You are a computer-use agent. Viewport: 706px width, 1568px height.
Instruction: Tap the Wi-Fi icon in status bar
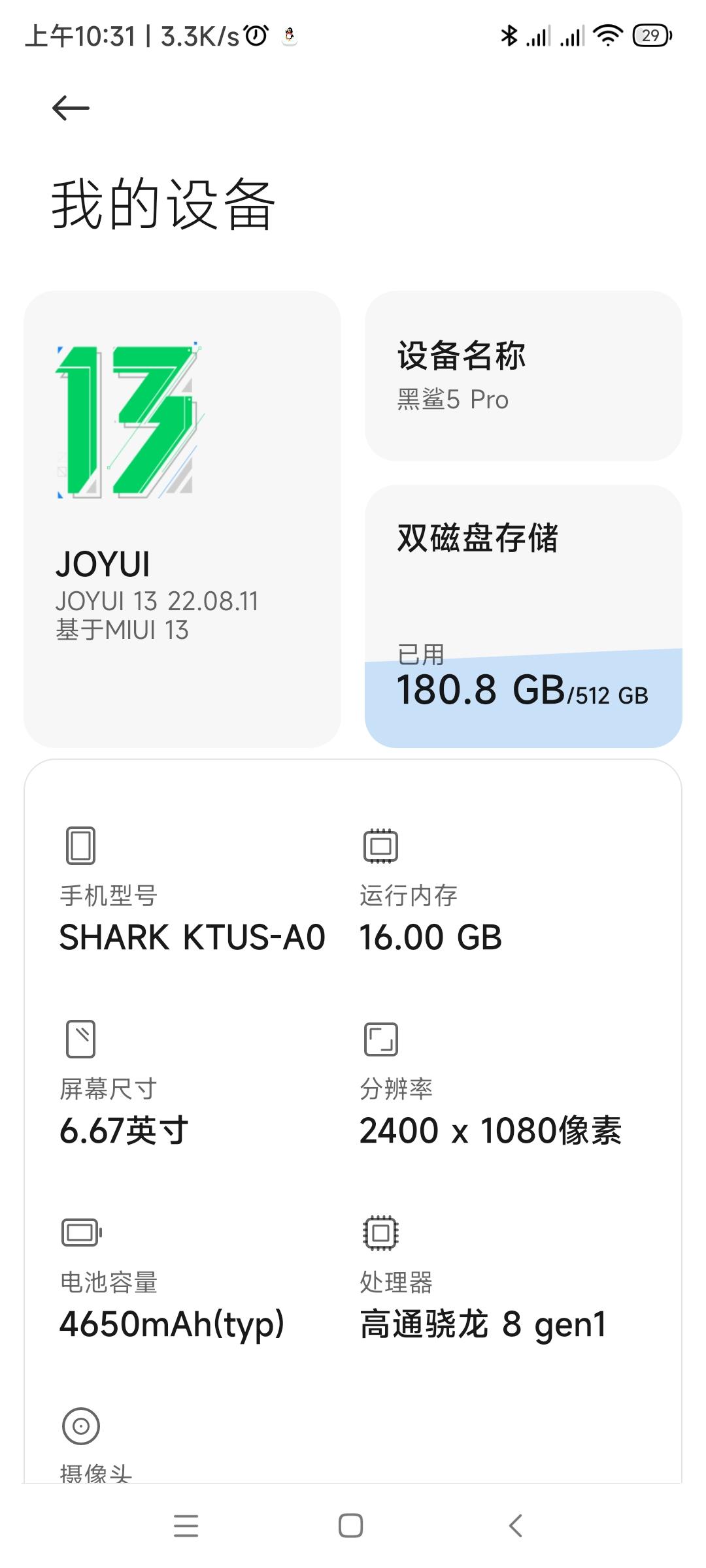point(608,35)
